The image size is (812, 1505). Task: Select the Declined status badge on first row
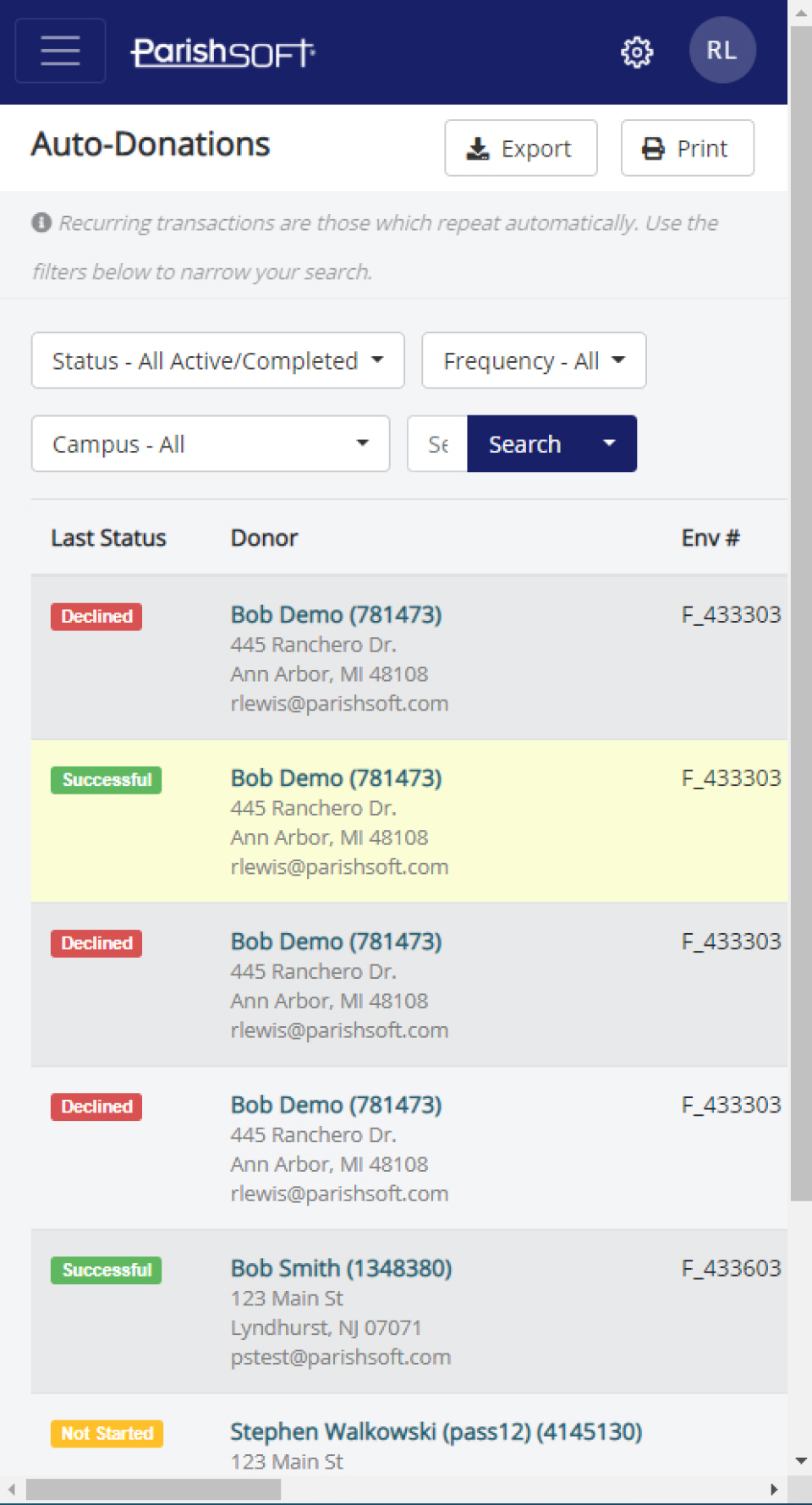pos(96,616)
